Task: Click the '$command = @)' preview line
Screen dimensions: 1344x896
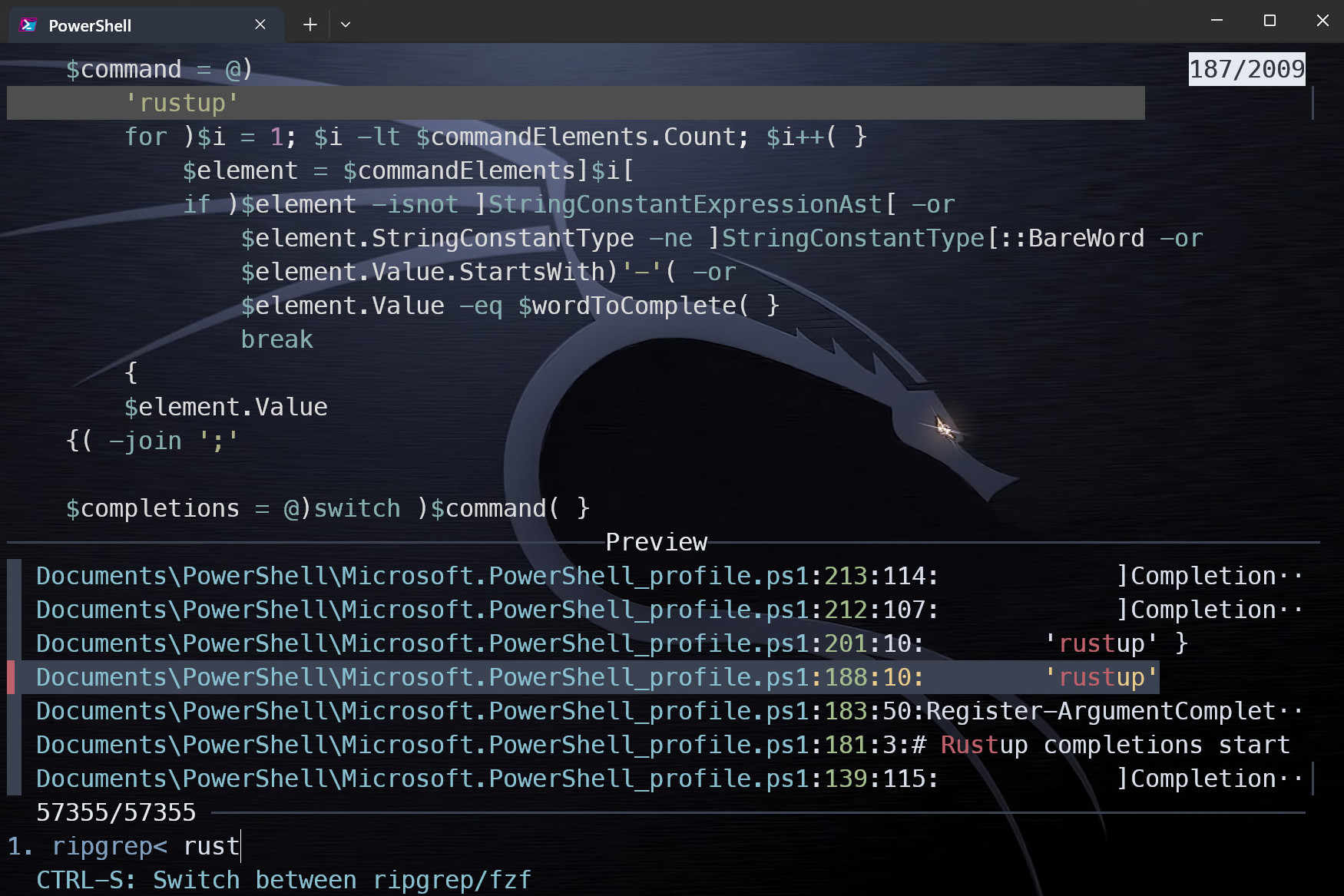Action: pos(159,69)
